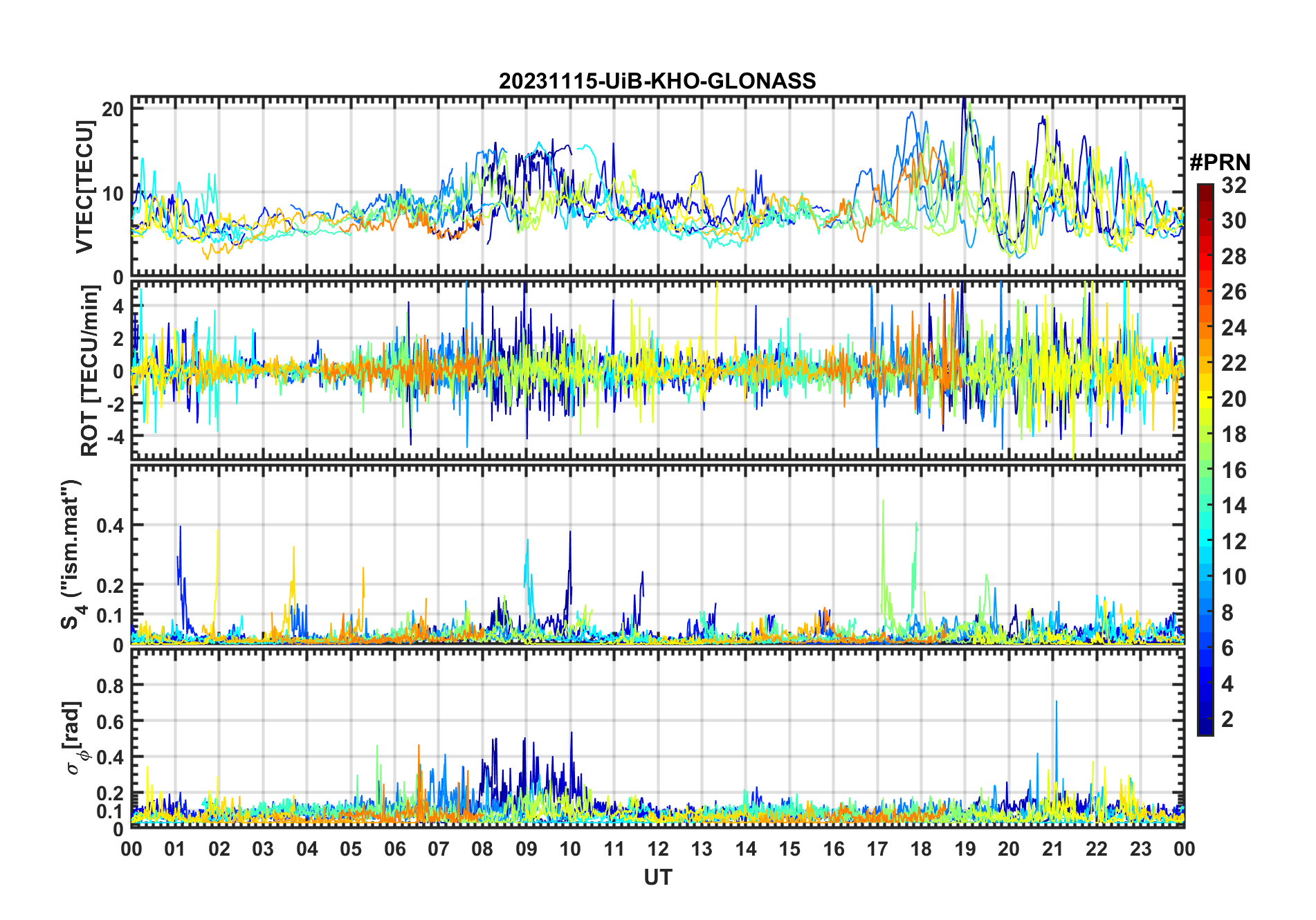Image resolution: width=1316 pixels, height=920 pixels.
Task: Select the "UT" x-axis label
Action: [x=658, y=878]
